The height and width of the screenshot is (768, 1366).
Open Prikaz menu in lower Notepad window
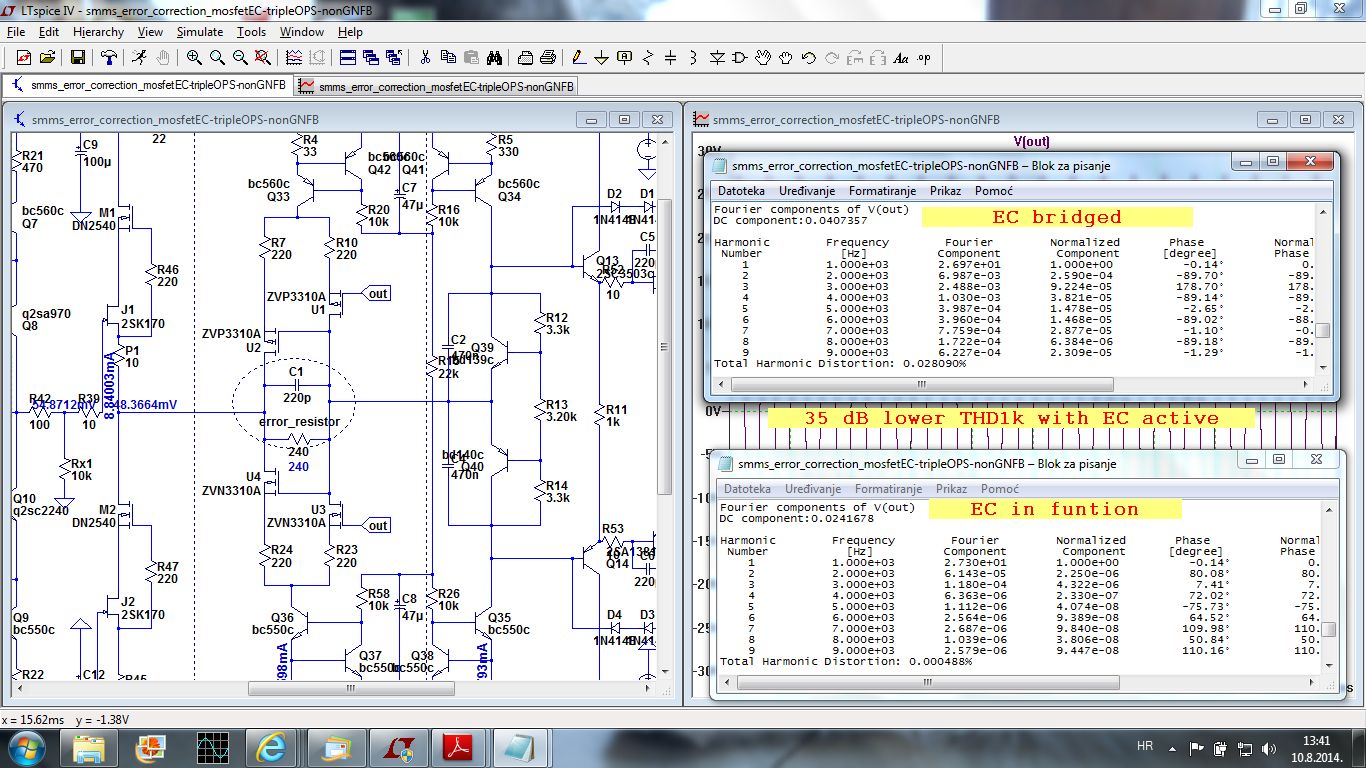951,489
